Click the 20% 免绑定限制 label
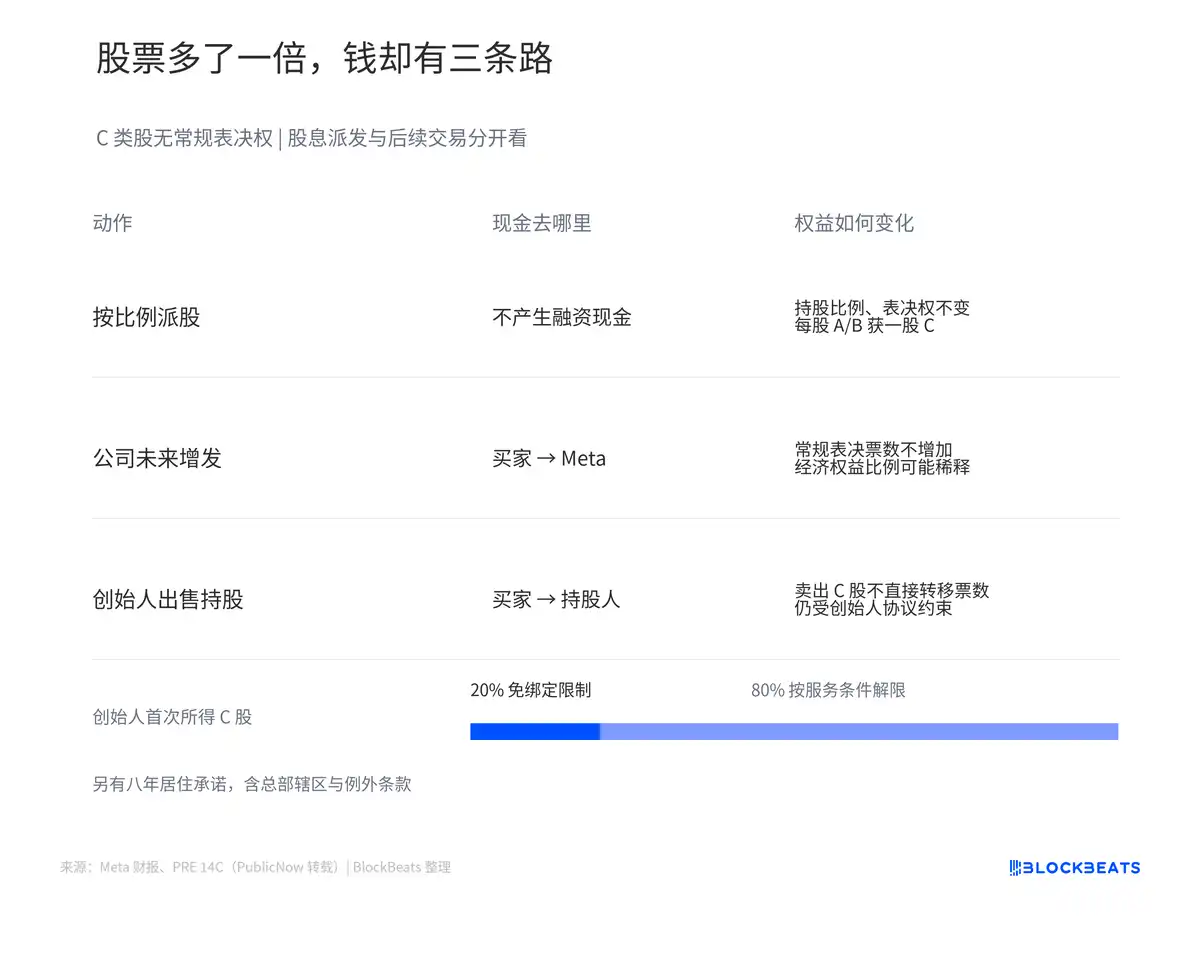 click(x=531, y=690)
